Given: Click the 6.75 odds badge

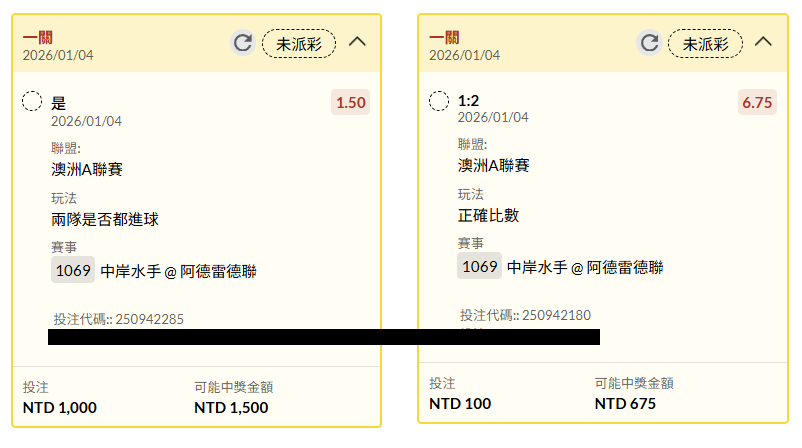Looking at the screenshot, I should (757, 102).
